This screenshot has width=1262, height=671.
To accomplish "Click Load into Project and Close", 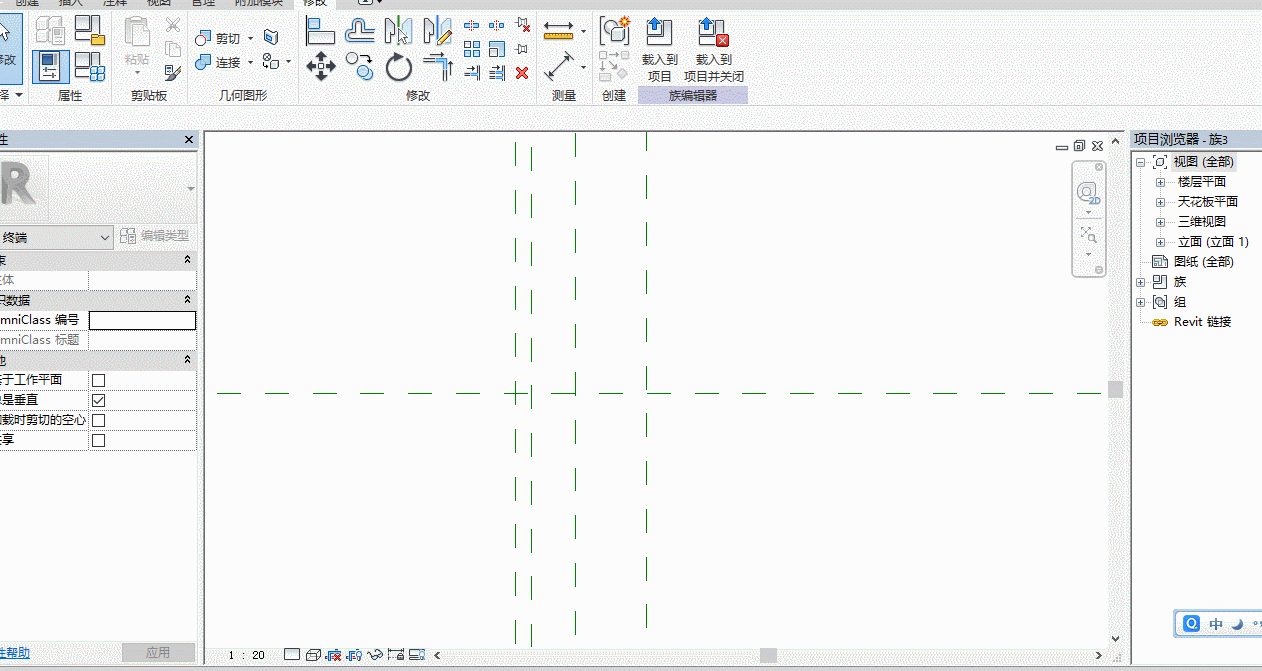I will (714, 49).
